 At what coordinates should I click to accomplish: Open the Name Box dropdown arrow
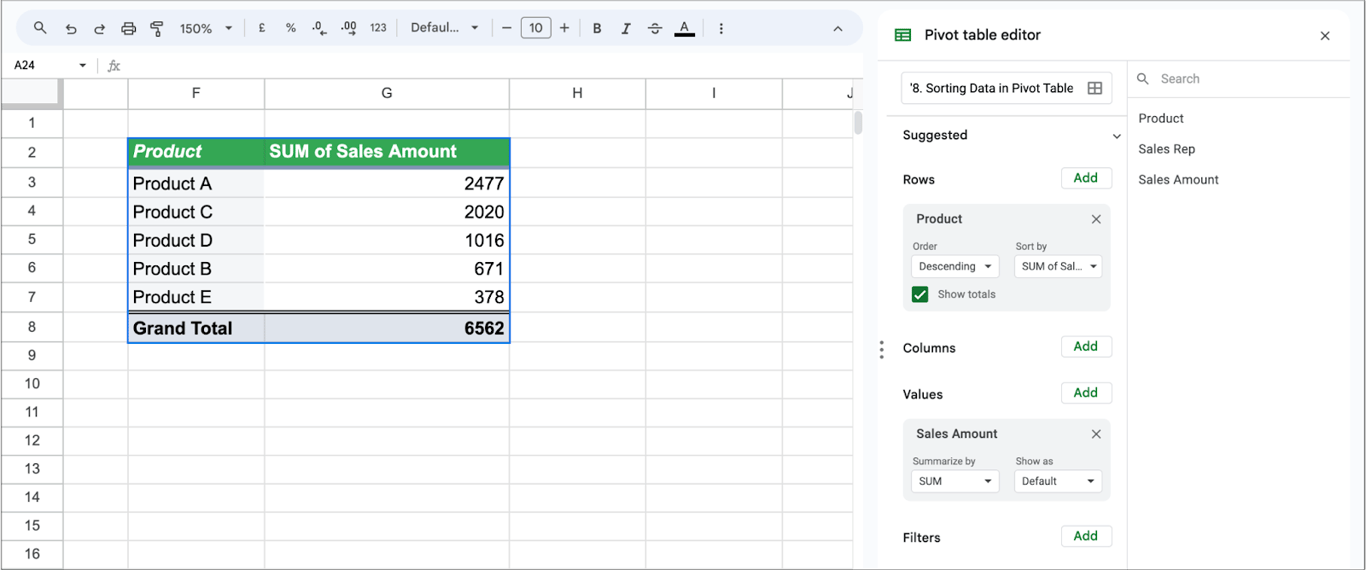[x=82, y=65]
